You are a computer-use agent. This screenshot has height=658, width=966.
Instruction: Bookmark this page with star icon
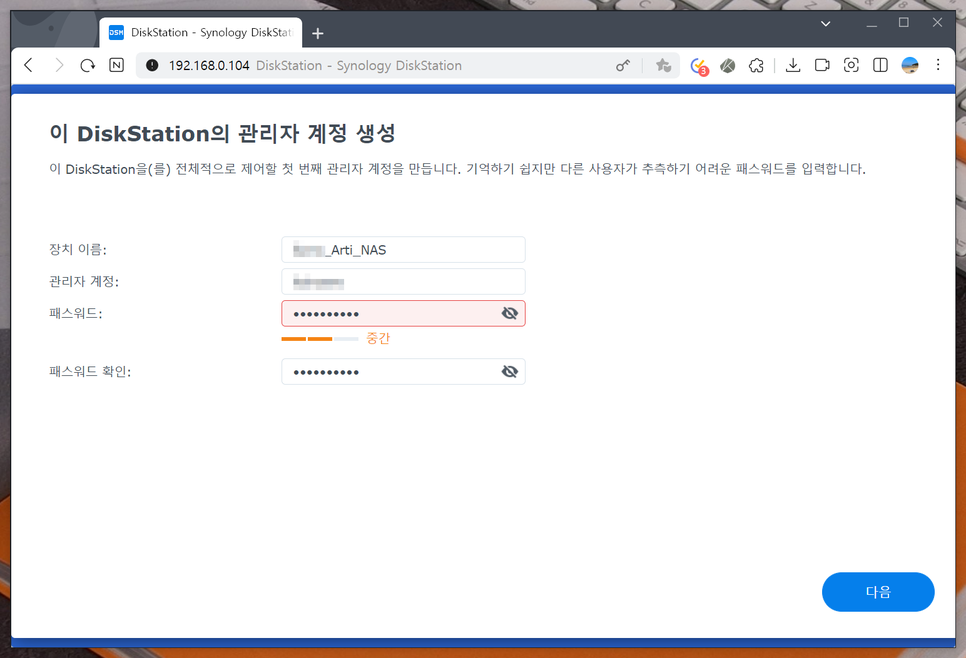(x=663, y=65)
